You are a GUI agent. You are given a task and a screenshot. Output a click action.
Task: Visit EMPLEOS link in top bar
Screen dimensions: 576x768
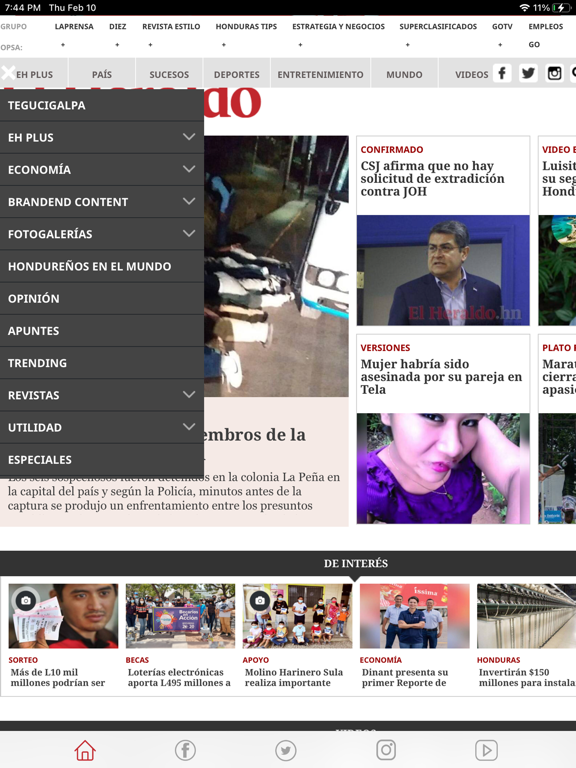pos(546,26)
